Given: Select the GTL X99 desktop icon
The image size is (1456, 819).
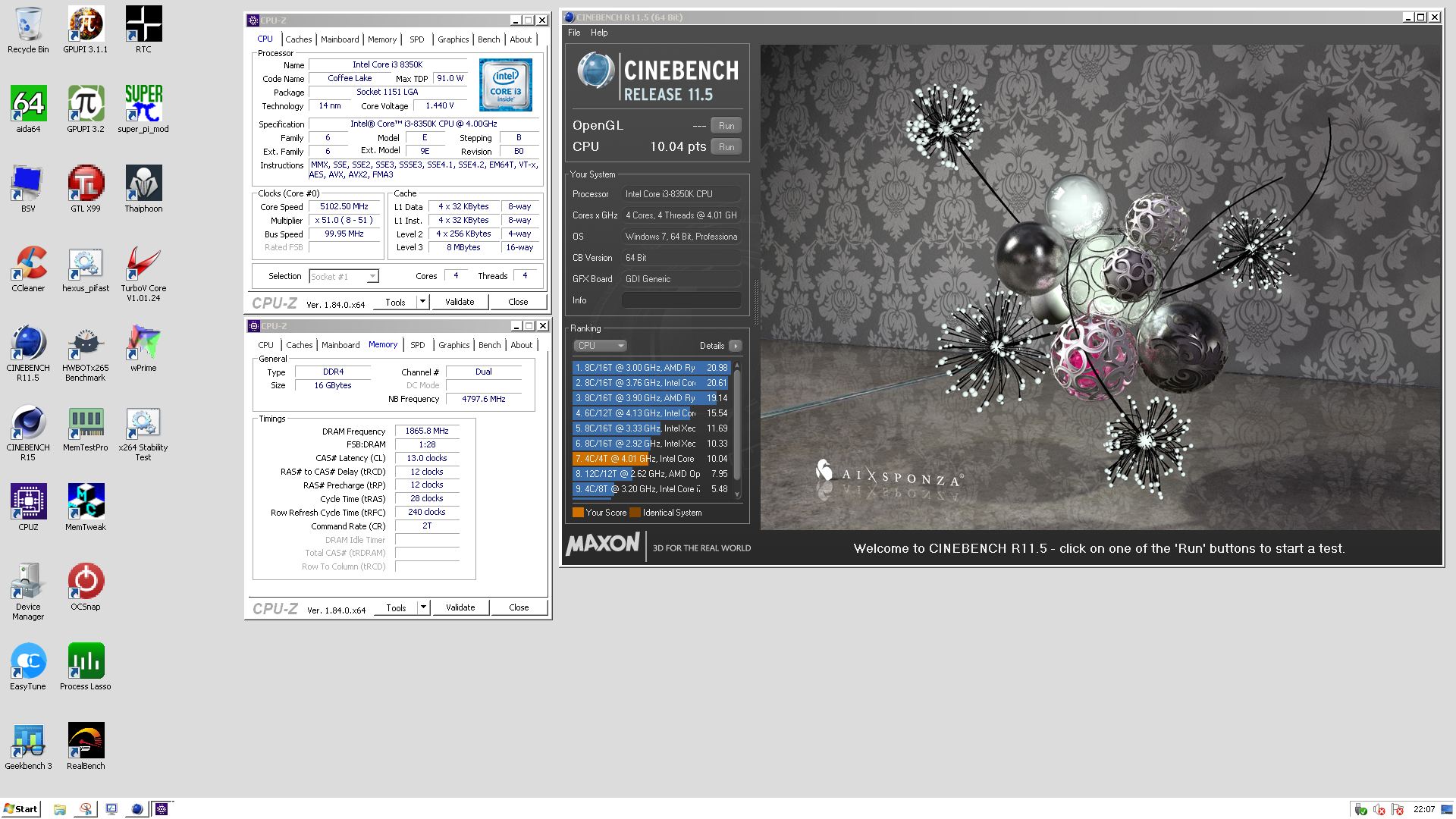Looking at the screenshot, I should click(86, 190).
